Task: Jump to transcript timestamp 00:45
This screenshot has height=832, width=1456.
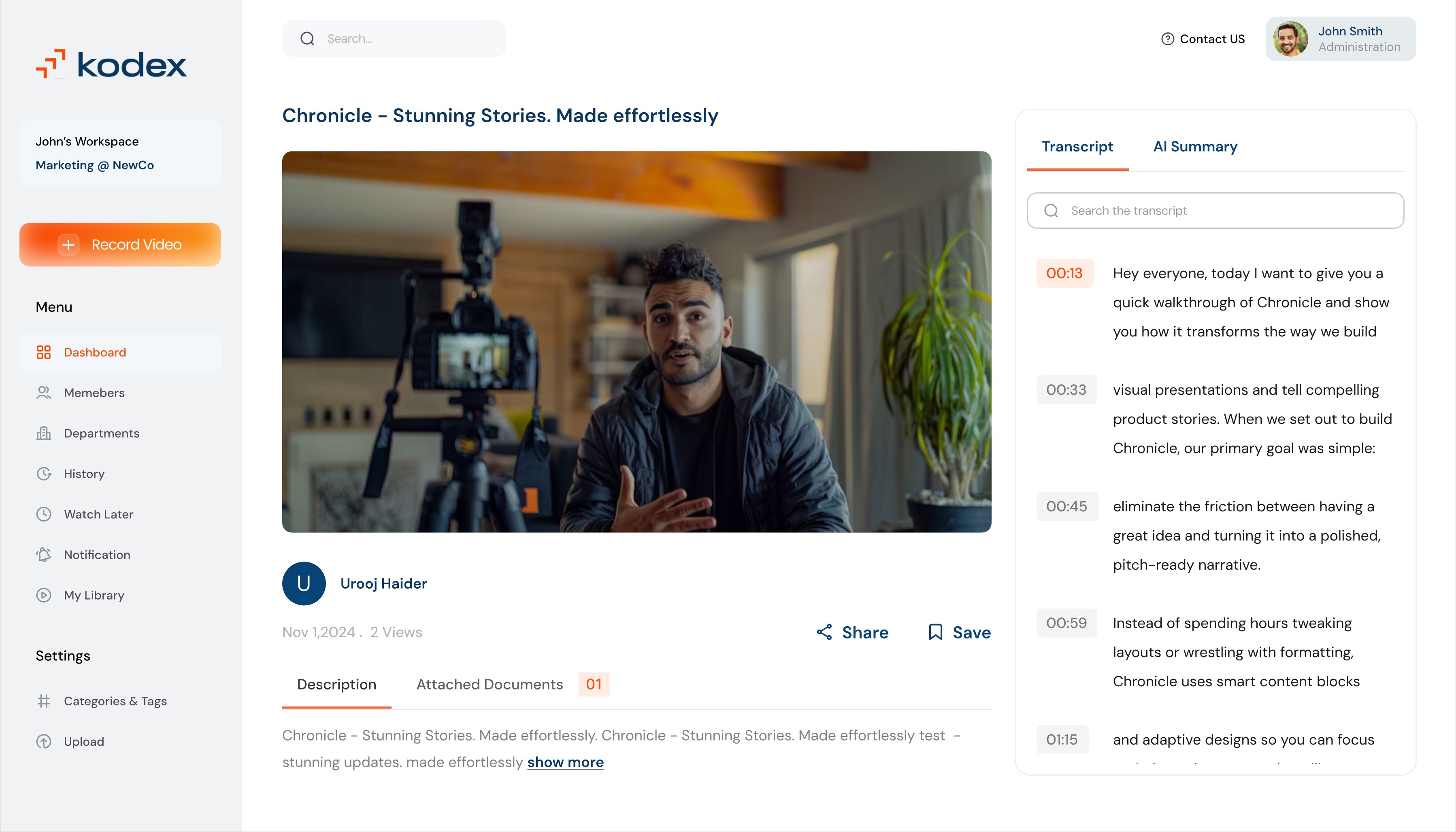Action: (1067, 506)
